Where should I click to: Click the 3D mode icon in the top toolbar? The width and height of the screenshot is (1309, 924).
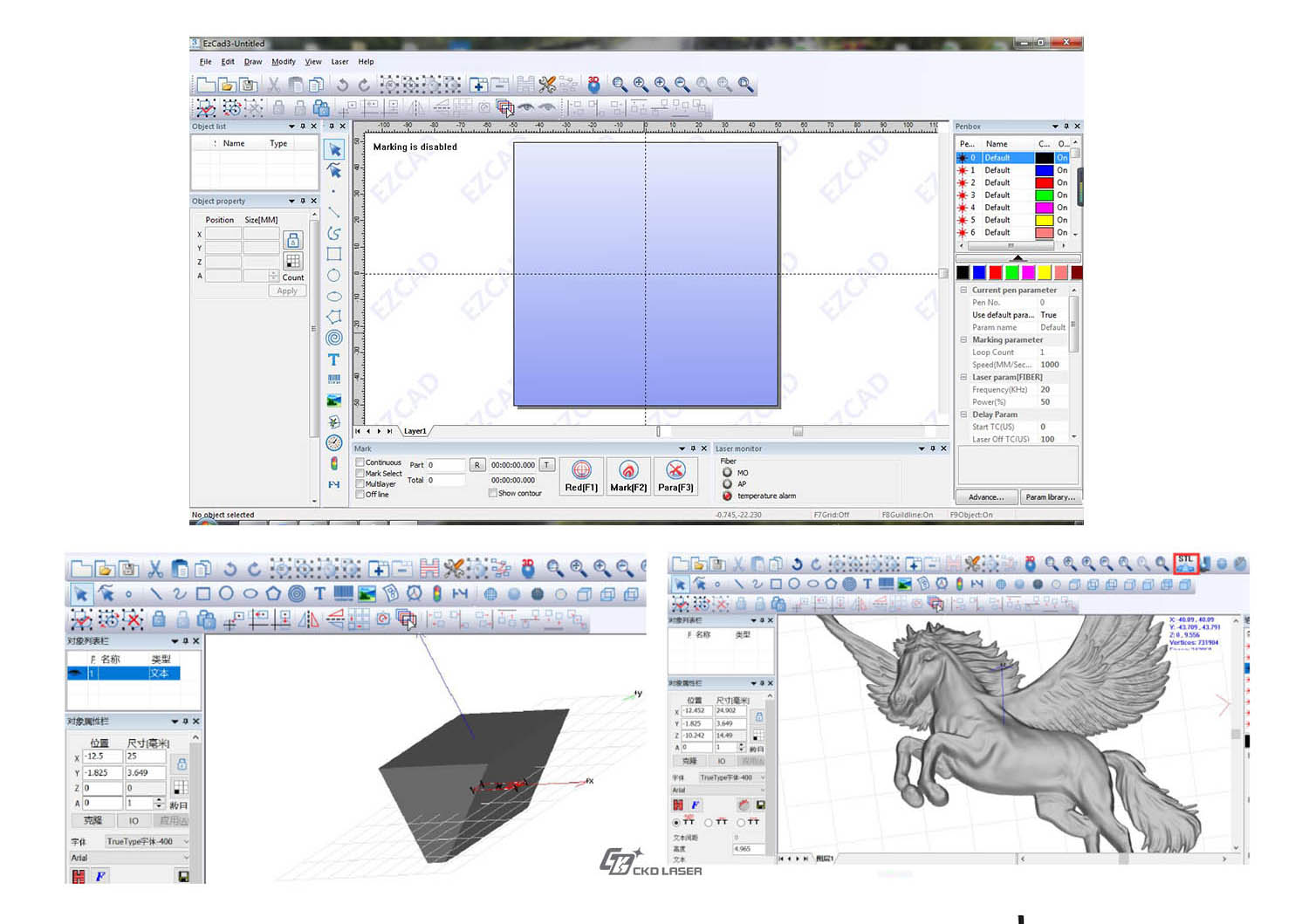[x=593, y=84]
